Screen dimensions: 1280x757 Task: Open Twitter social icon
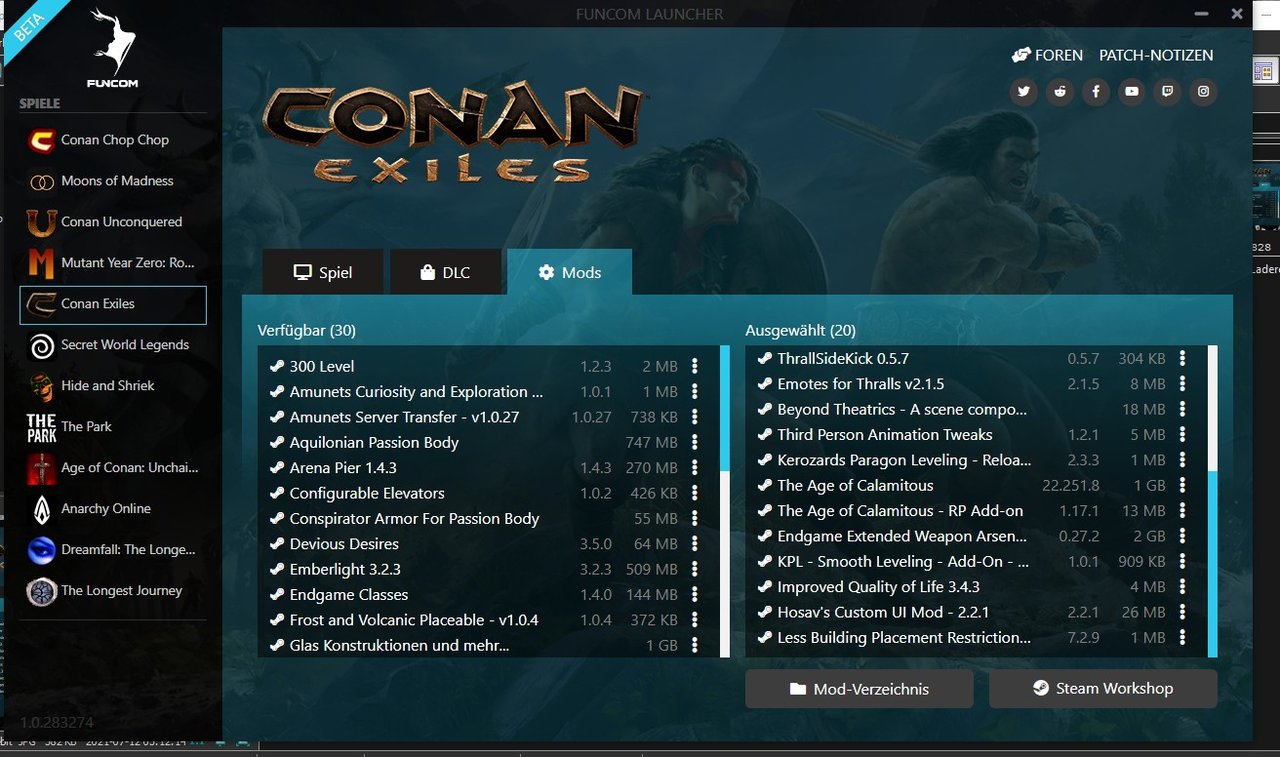(1023, 92)
